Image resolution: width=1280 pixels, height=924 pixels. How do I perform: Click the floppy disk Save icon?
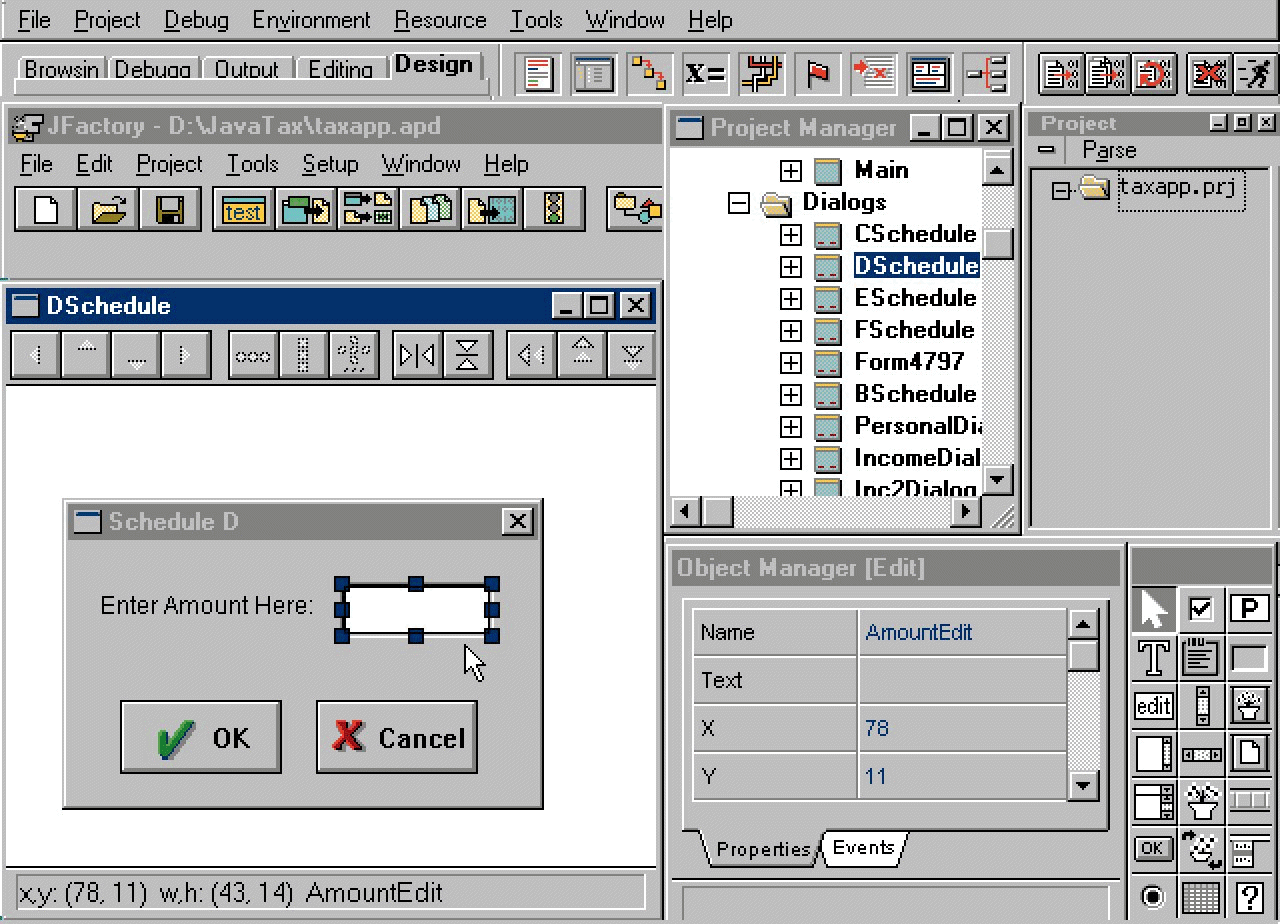[x=168, y=209]
